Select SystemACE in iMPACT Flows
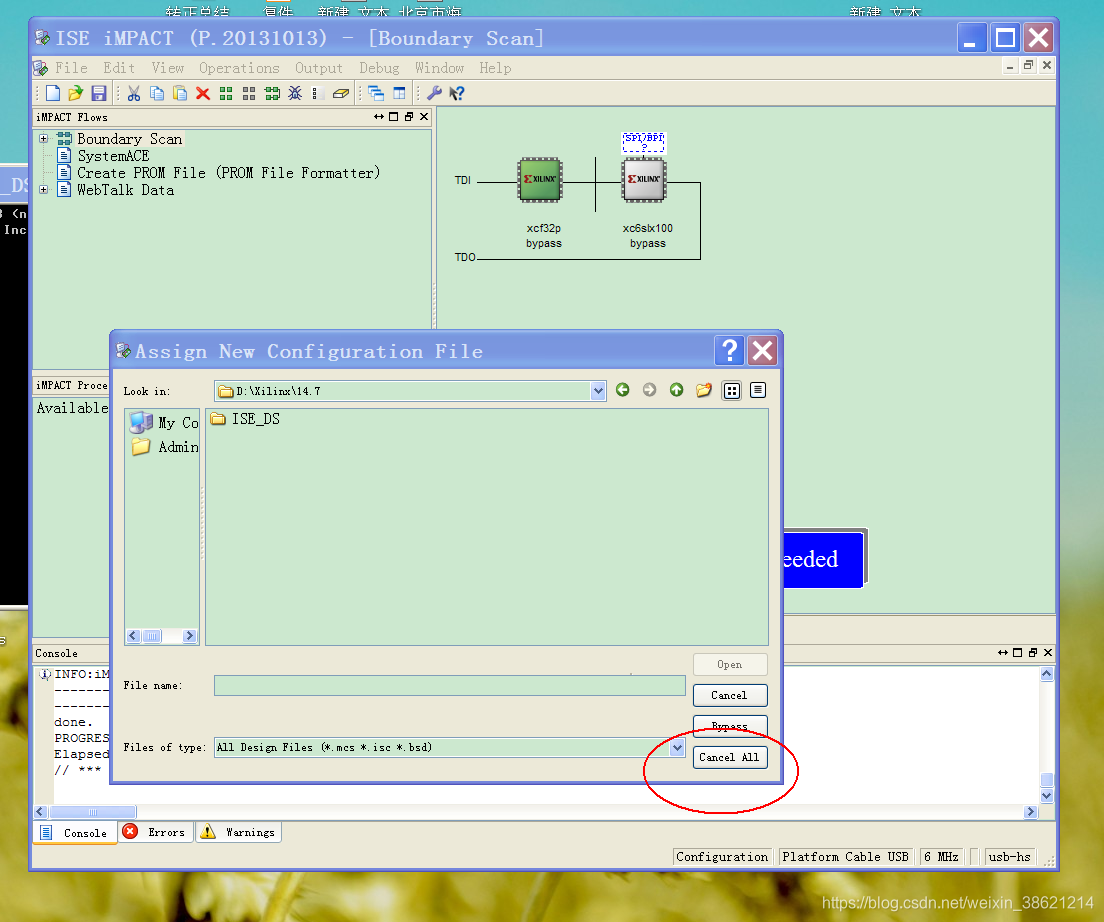 (x=113, y=156)
